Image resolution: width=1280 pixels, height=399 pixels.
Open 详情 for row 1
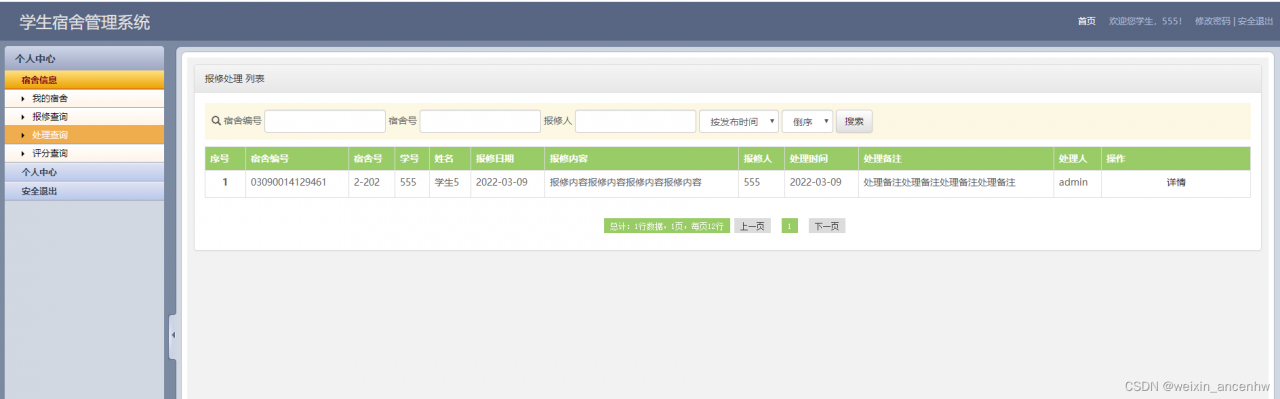point(1175,183)
